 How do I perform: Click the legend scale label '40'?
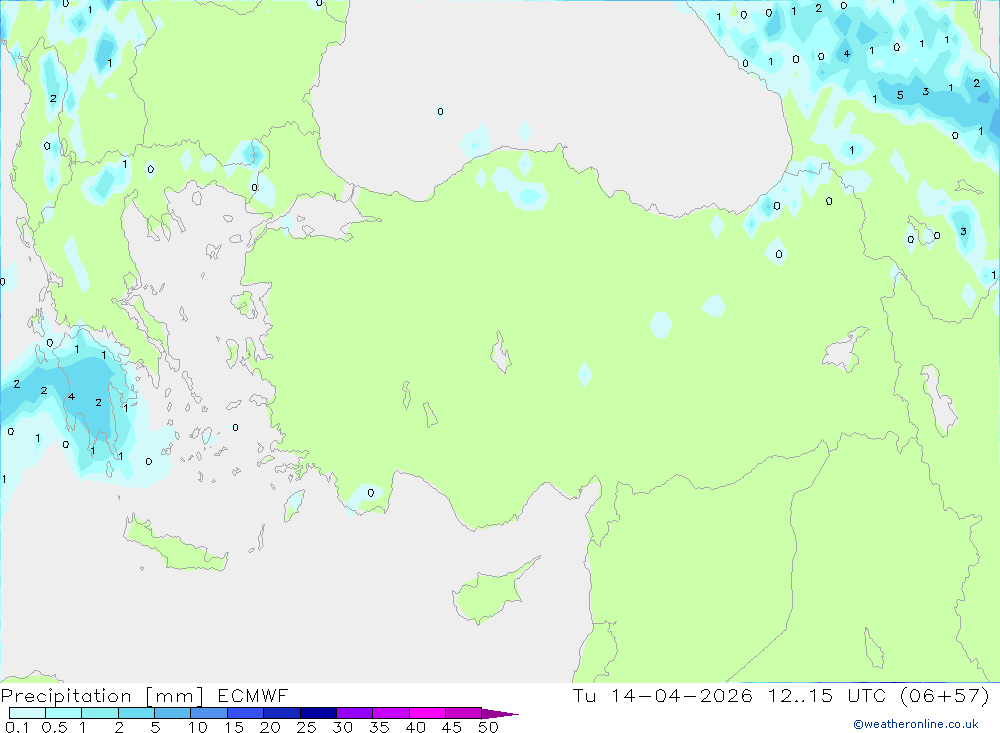click(x=416, y=727)
